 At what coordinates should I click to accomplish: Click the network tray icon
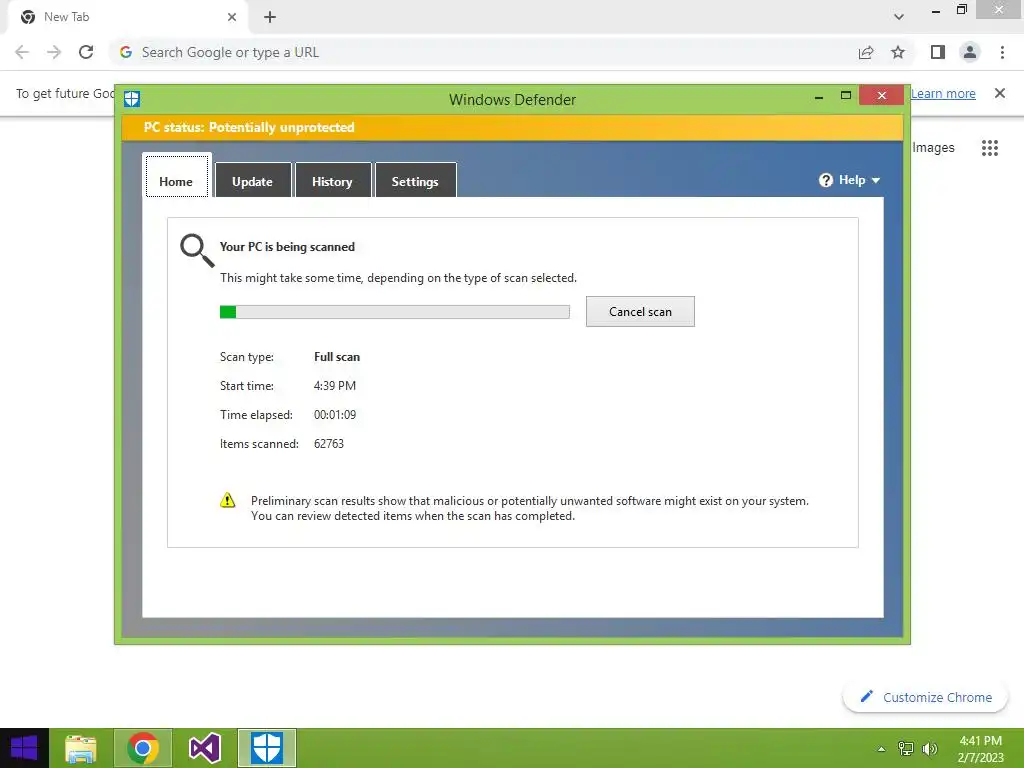point(905,748)
